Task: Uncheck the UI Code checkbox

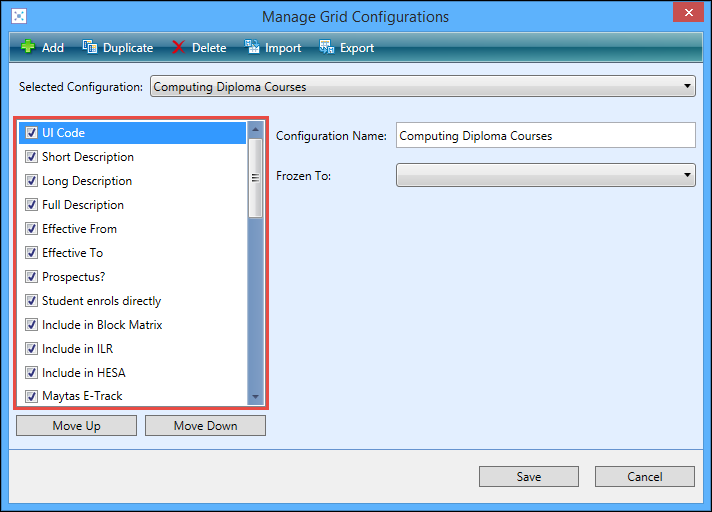Action: click(31, 133)
